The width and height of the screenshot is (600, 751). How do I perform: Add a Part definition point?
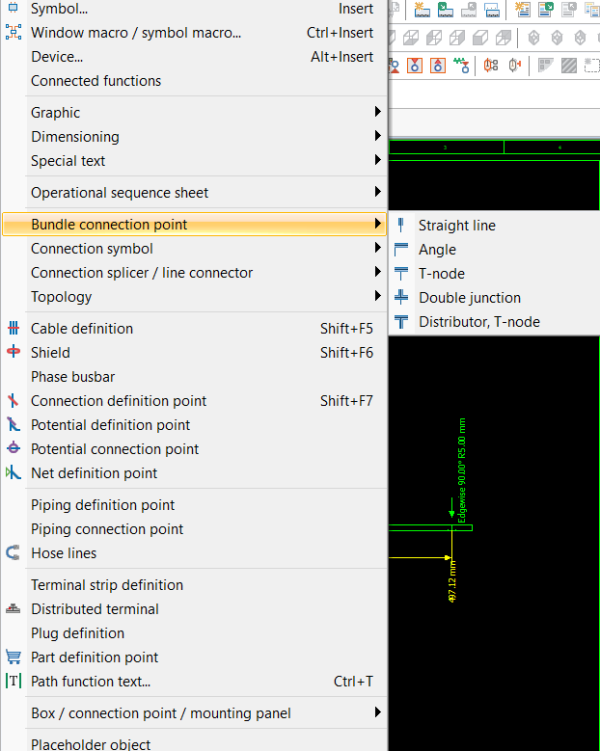coord(194,657)
